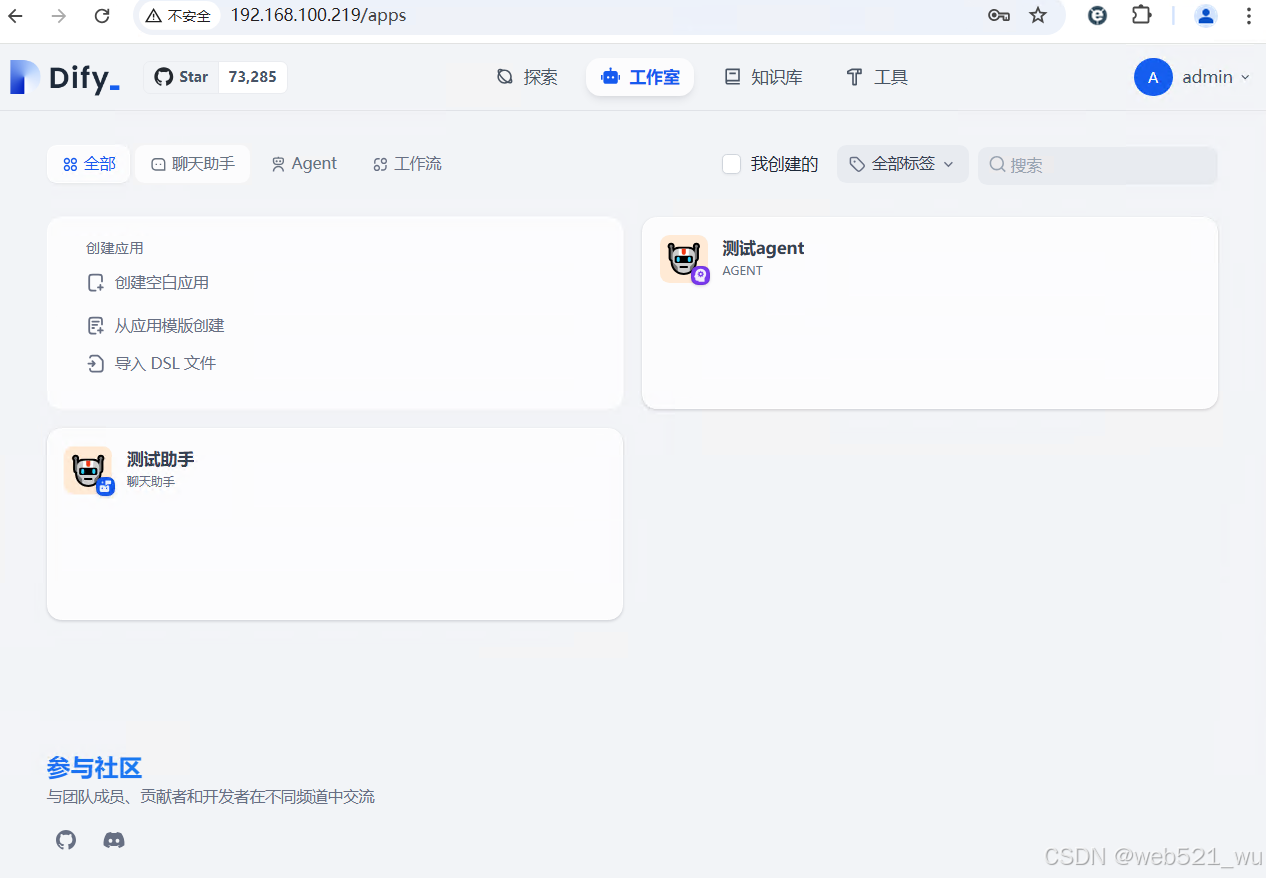Select the 工作流 filter tab

pos(407,164)
